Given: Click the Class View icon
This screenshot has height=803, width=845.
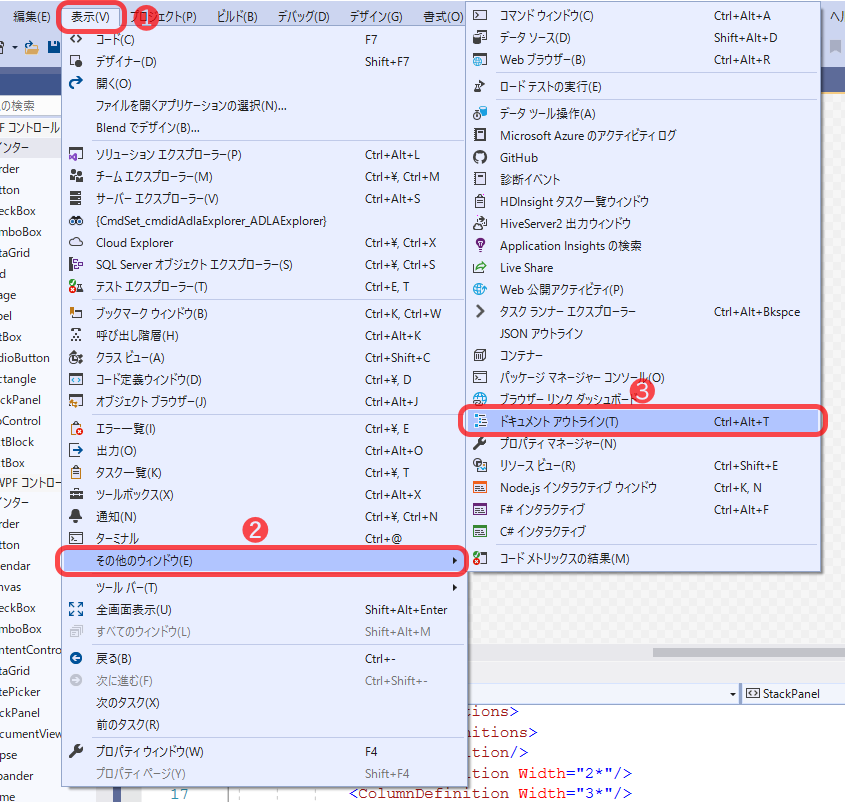Looking at the screenshot, I should click(76, 357).
